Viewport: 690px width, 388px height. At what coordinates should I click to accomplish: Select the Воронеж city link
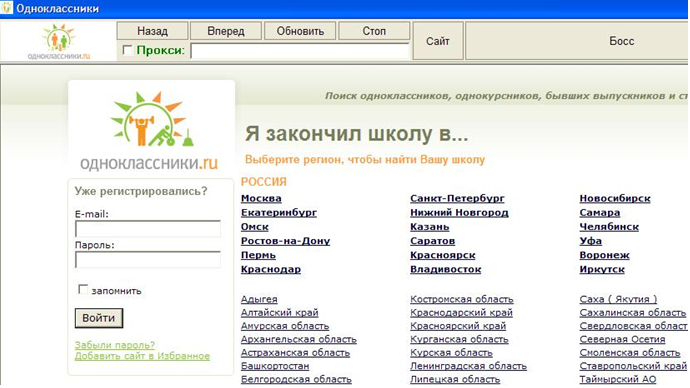pyautogui.click(x=604, y=255)
